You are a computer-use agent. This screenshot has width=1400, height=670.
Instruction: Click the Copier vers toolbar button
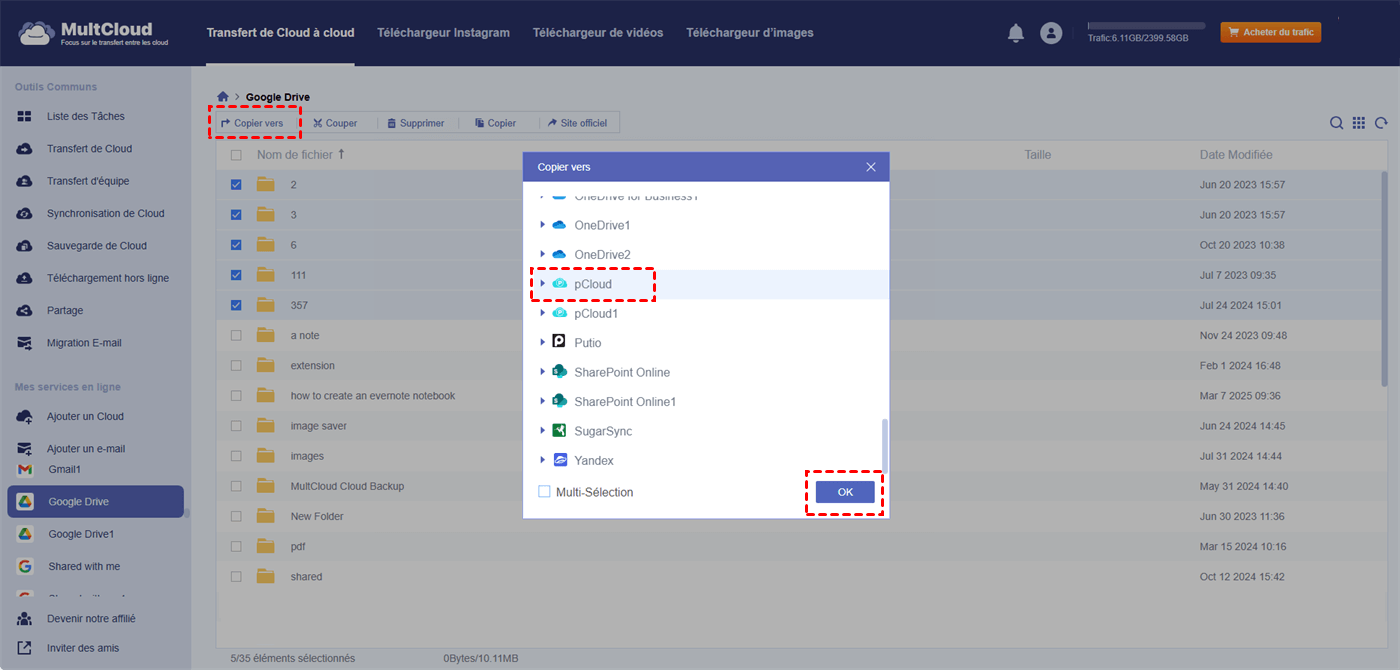pyautogui.click(x=252, y=123)
